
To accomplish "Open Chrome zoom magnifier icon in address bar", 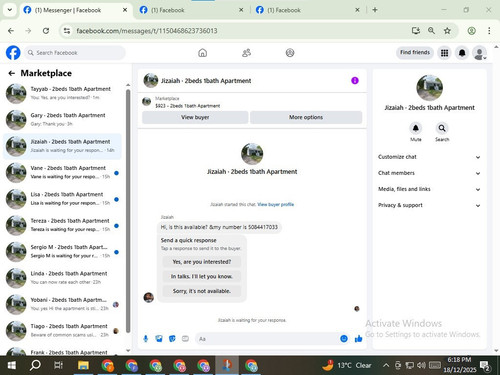I will pyautogui.click(x=431, y=31).
